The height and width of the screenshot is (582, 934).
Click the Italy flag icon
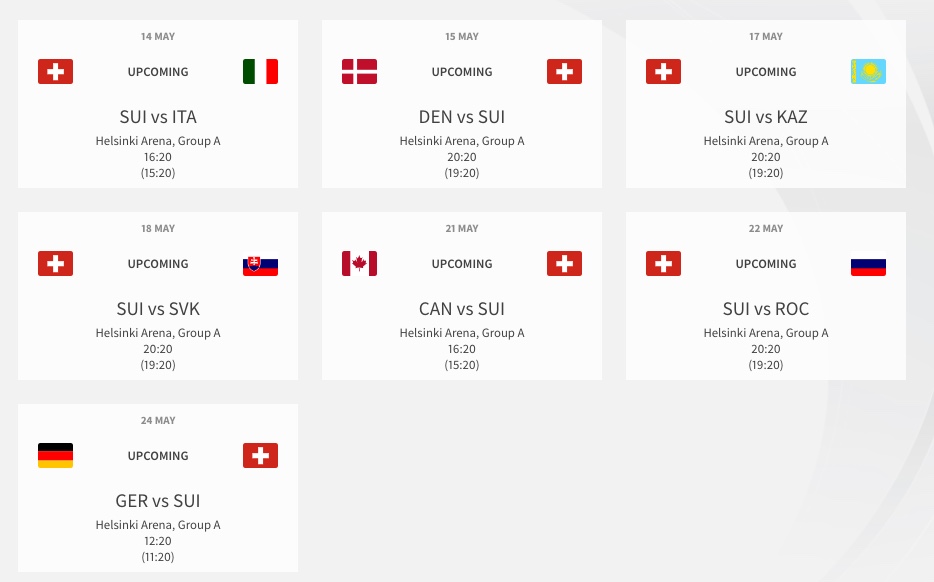pos(260,72)
